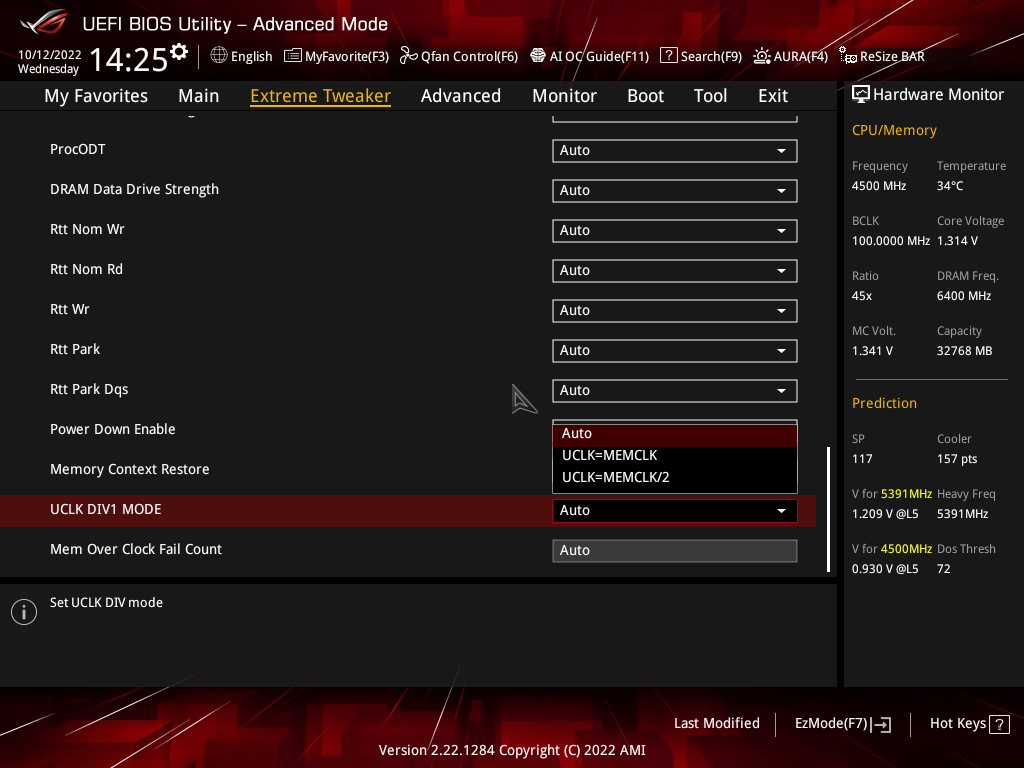Open MyFavorite(F3) text button
The height and width of the screenshot is (768, 1024).
coord(347,56)
